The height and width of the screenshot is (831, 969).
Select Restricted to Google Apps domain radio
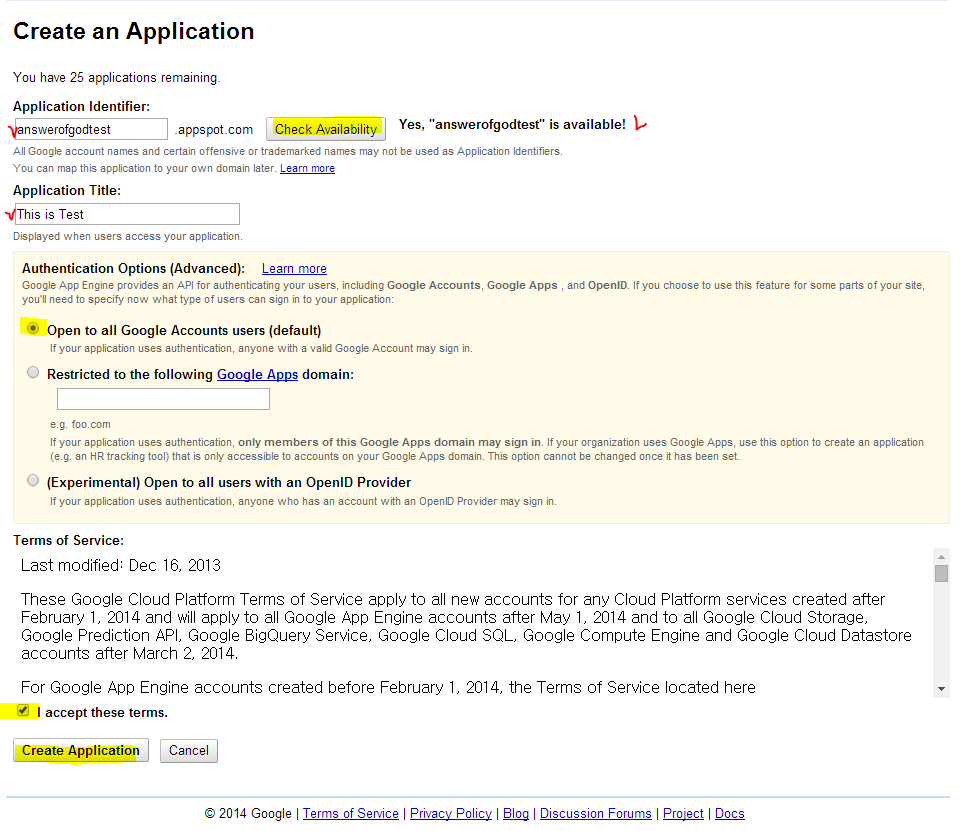[x=33, y=373]
